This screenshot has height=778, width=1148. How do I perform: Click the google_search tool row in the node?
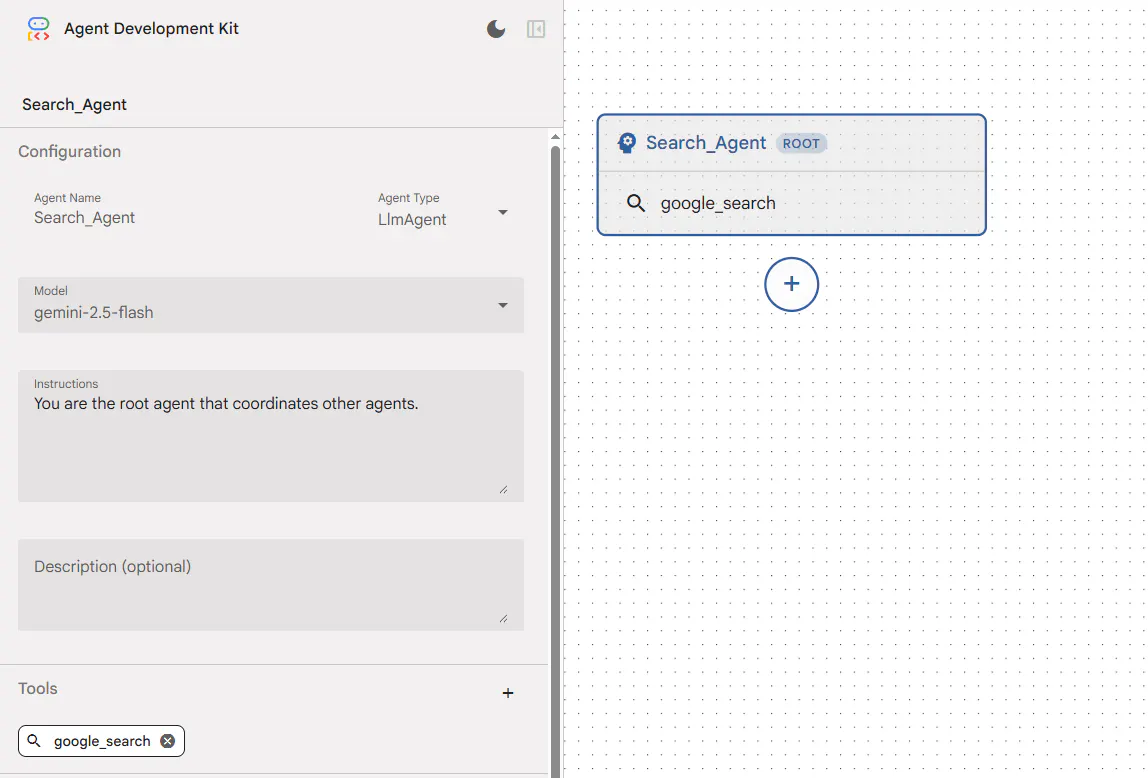click(x=791, y=203)
